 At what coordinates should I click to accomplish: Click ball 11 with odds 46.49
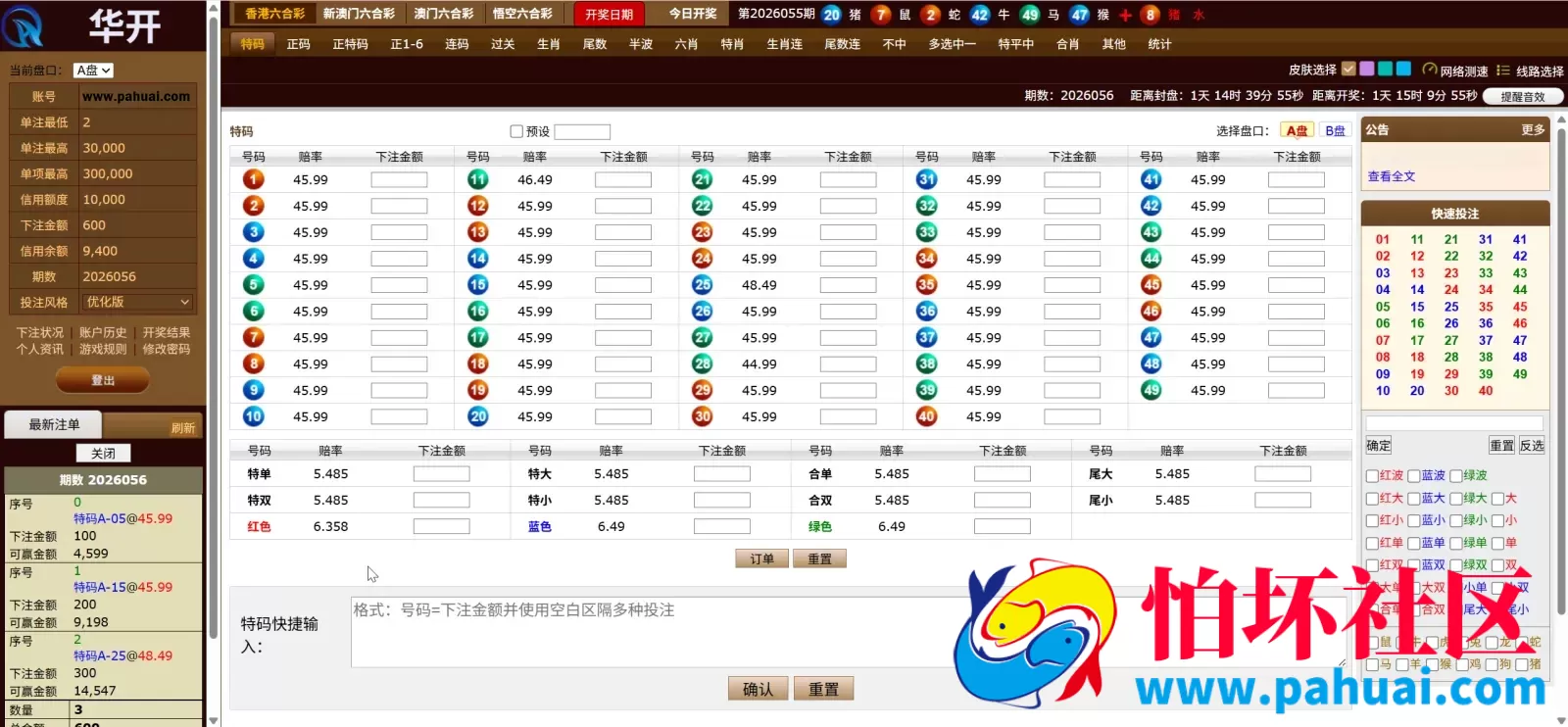click(477, 179)
